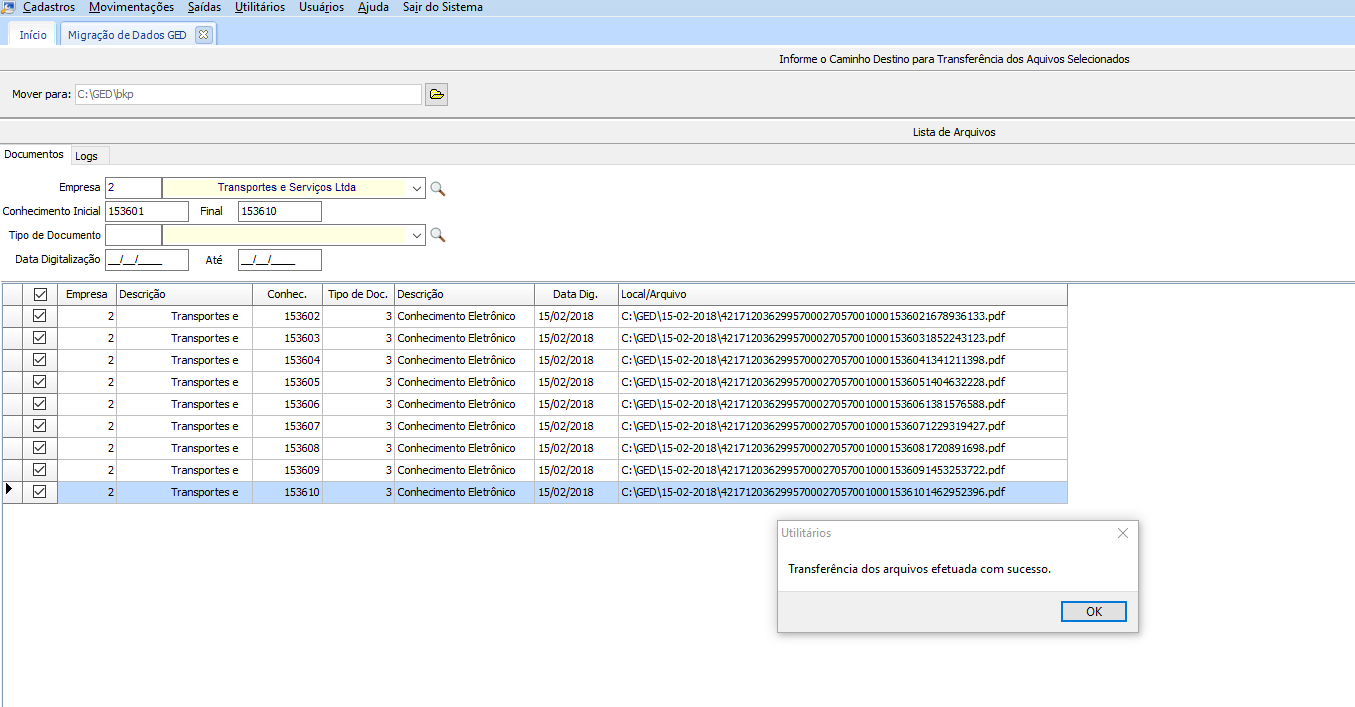1355x707 pixels.
Task: Click file path ending 1536041341211398.pdf
Action: 813,360
